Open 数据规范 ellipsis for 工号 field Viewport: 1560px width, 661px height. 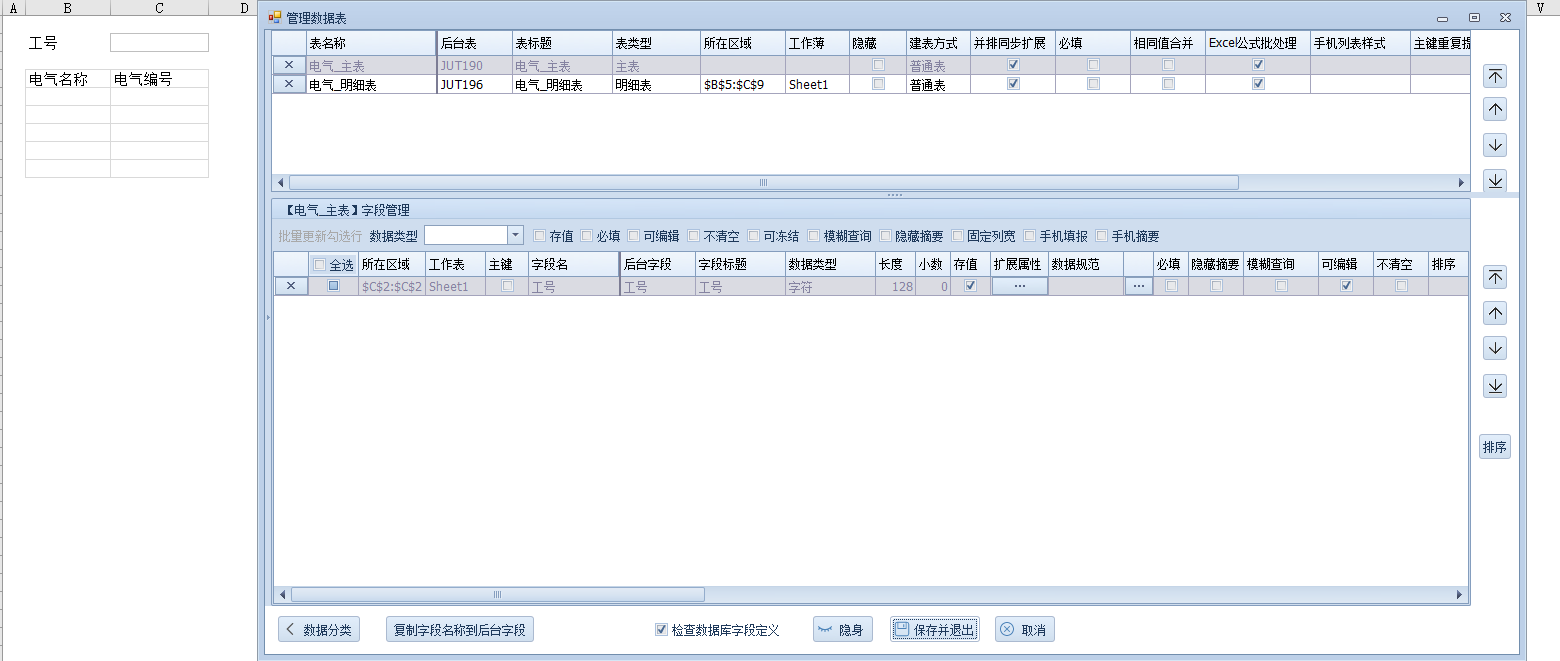pos(1138,286)
